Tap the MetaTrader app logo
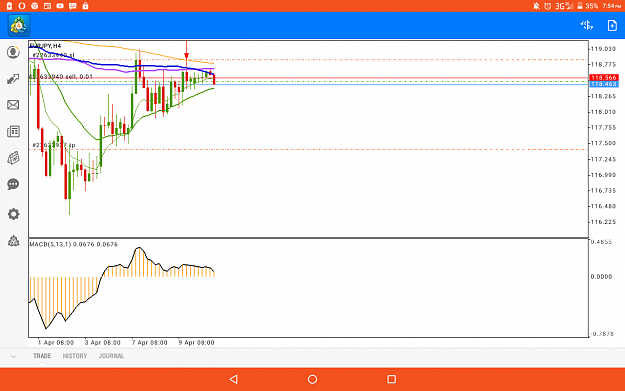This screenshot has height=391, width=625. pyautogui.click(x=19, y=26)
